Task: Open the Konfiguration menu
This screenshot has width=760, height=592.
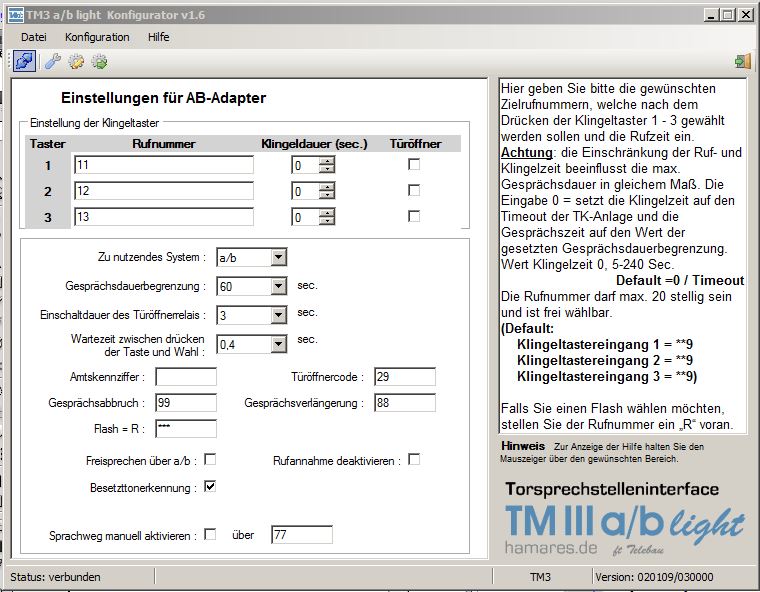Action: (97, 37)
